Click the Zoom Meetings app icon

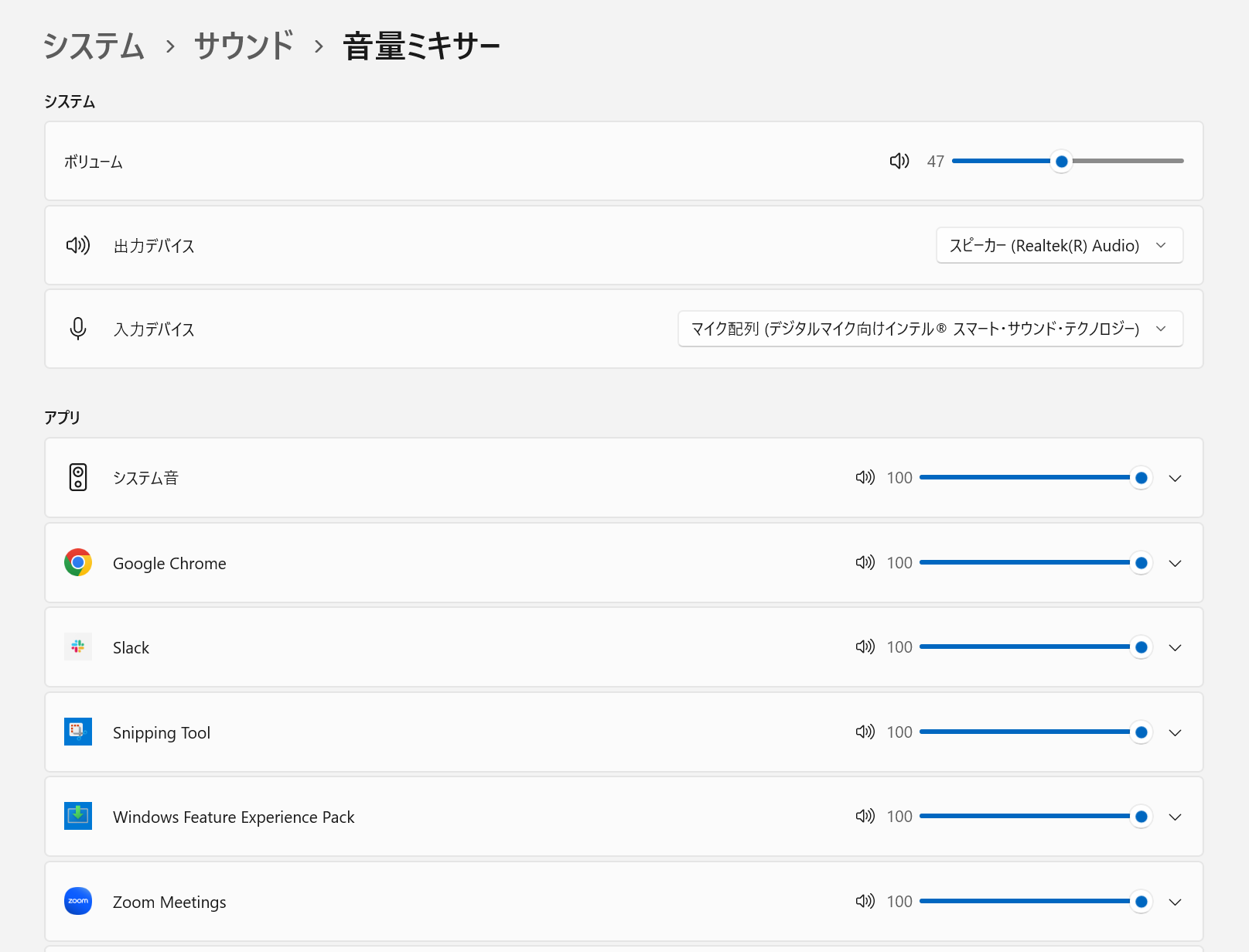pyautogui.click(x=78, y=901)
